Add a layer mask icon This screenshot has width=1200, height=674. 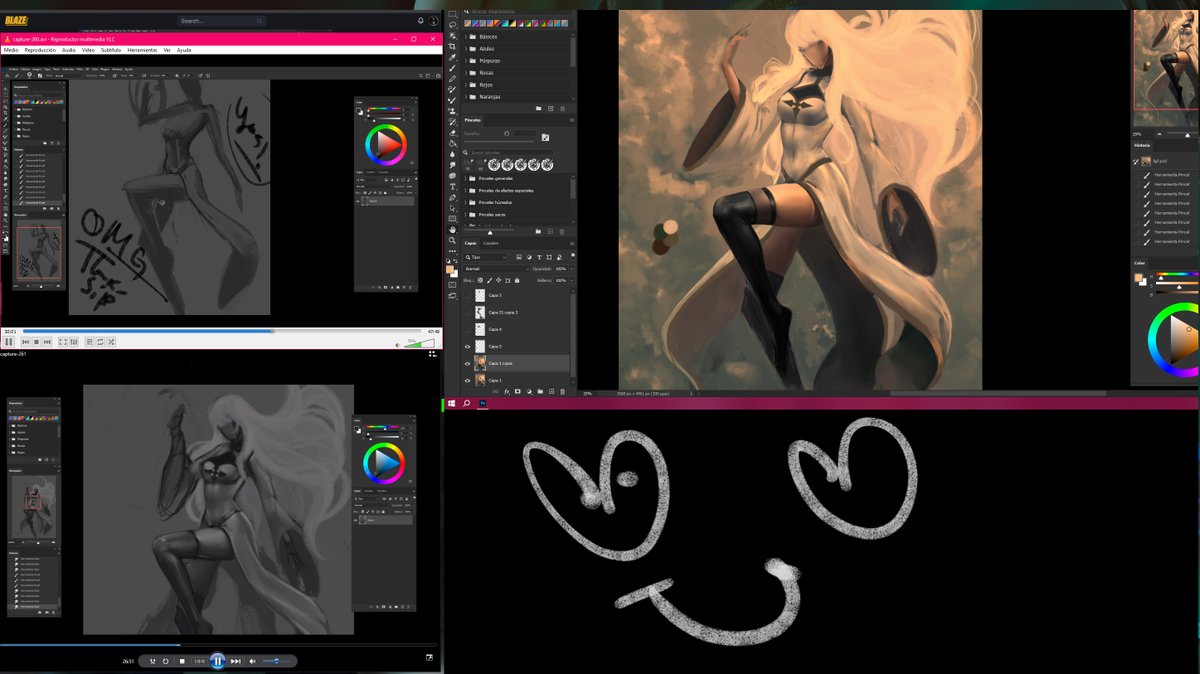tap(518, 391)
